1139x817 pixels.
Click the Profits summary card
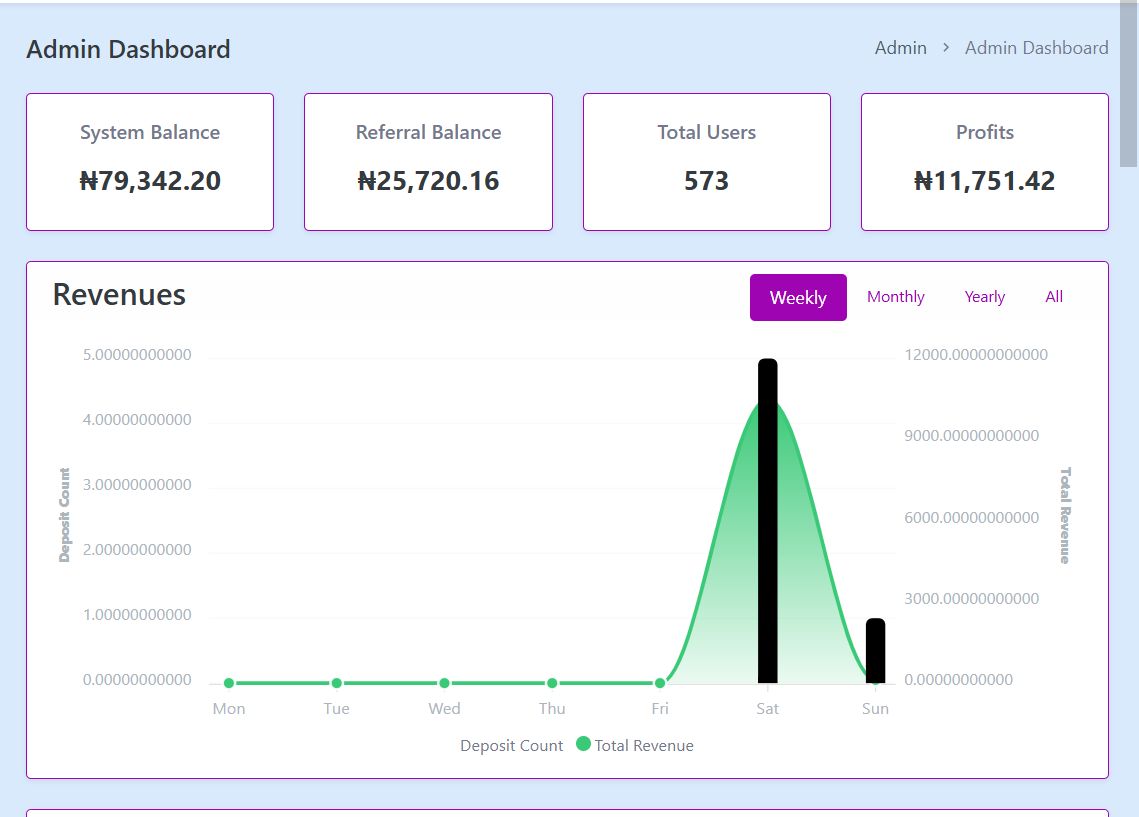pyautogui.click(x=984, y=162)
